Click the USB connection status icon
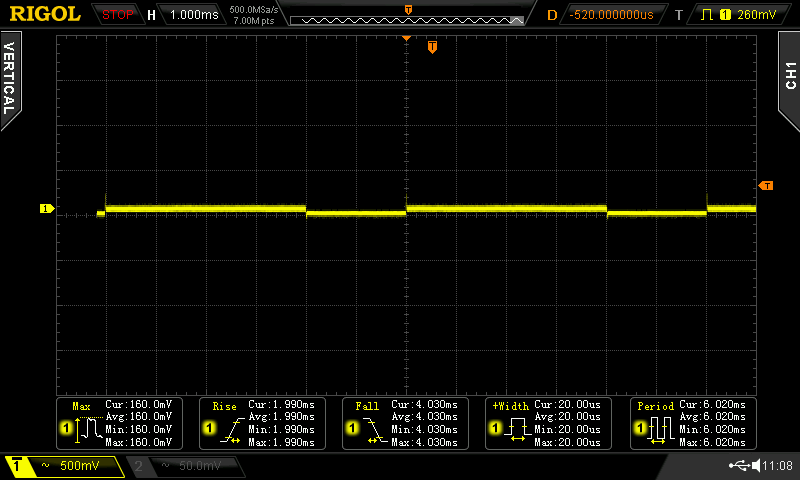800x480 pixels. pos(740,466)
